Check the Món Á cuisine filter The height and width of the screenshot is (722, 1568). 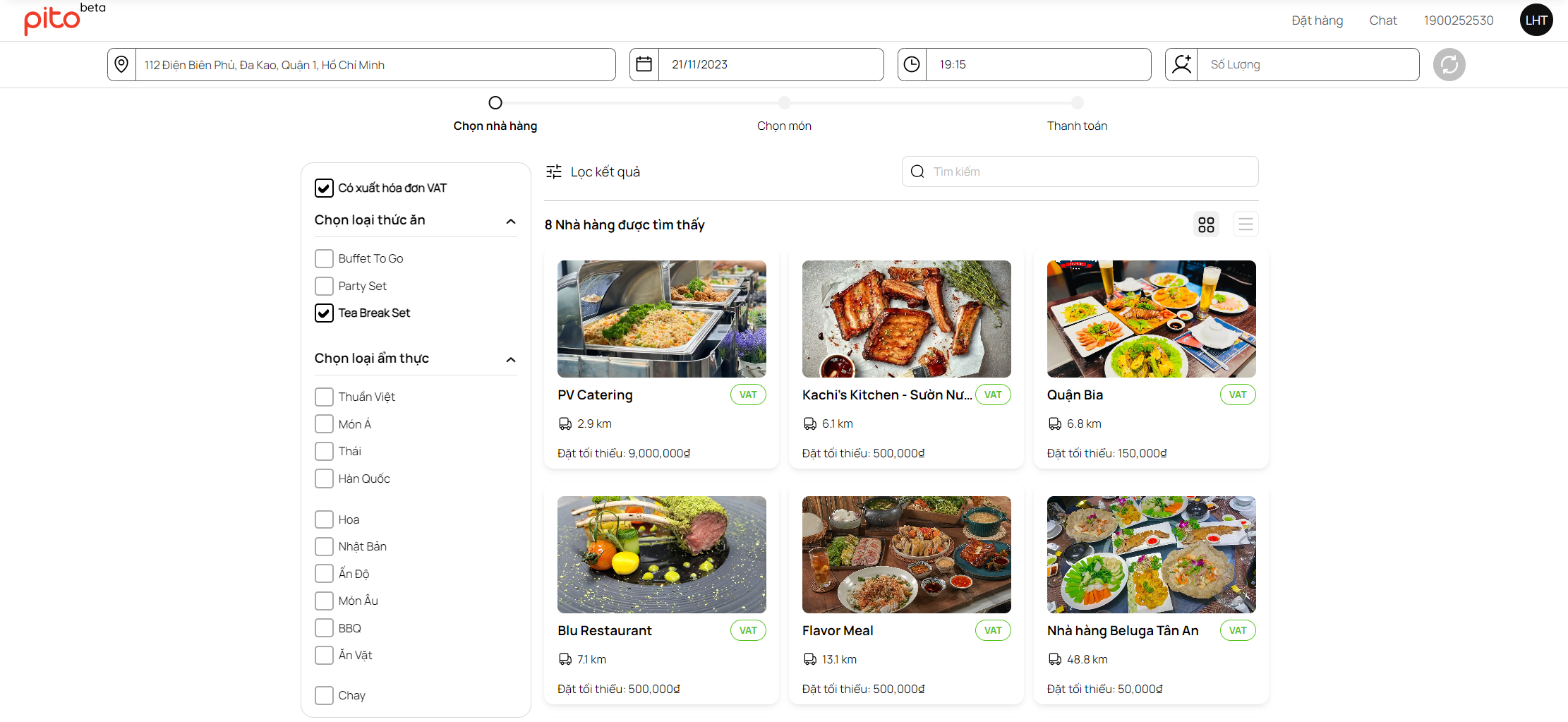pos(324,424)
